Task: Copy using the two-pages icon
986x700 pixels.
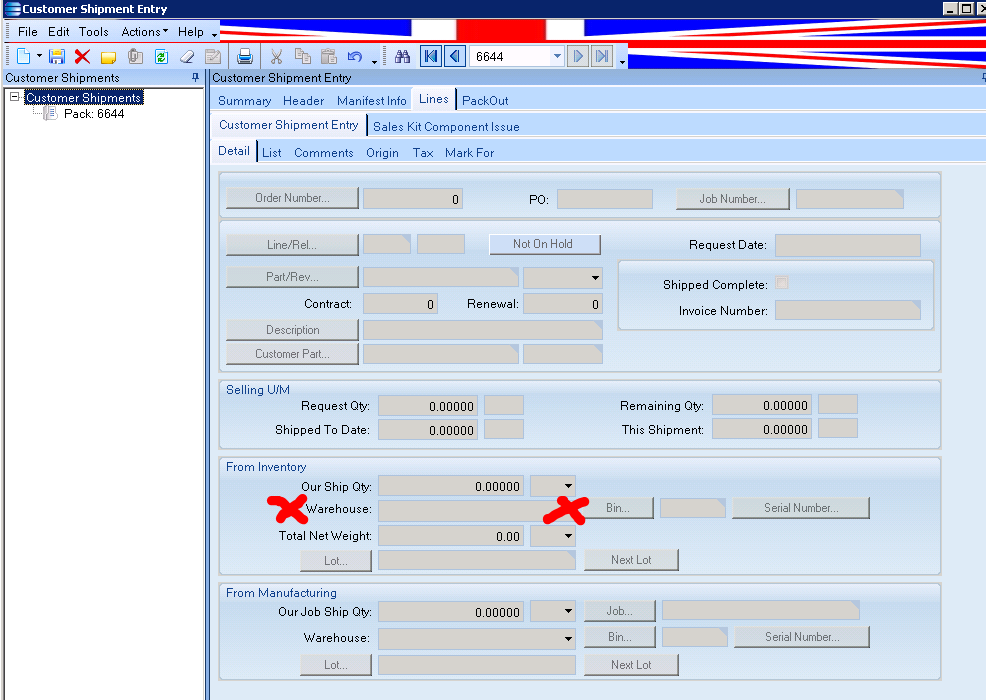Action: click(302, 57)
